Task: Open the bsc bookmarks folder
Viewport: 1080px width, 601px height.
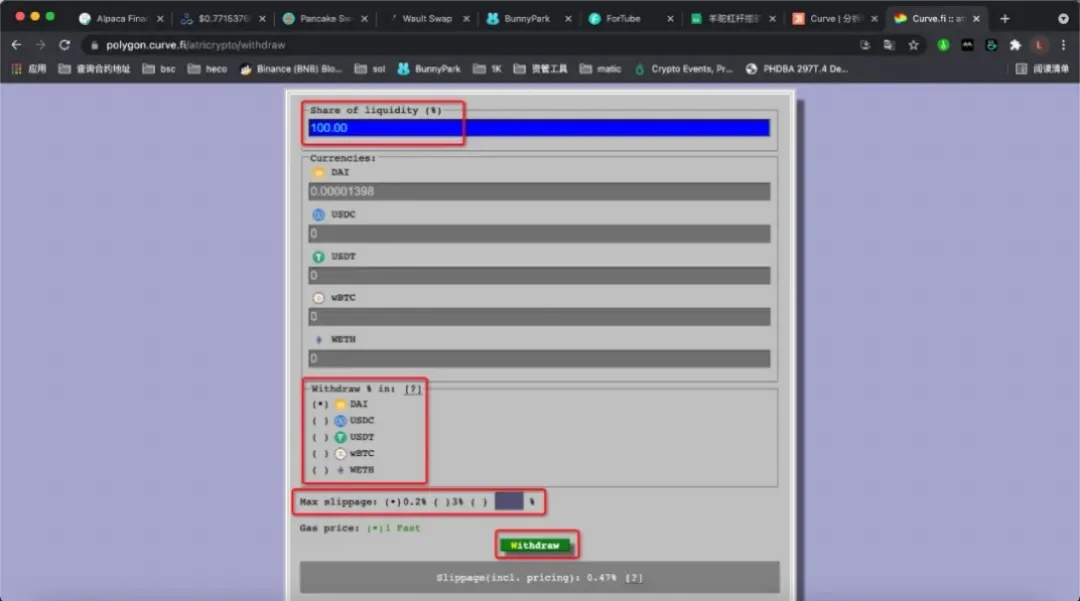Action: (x=159, y=69)
